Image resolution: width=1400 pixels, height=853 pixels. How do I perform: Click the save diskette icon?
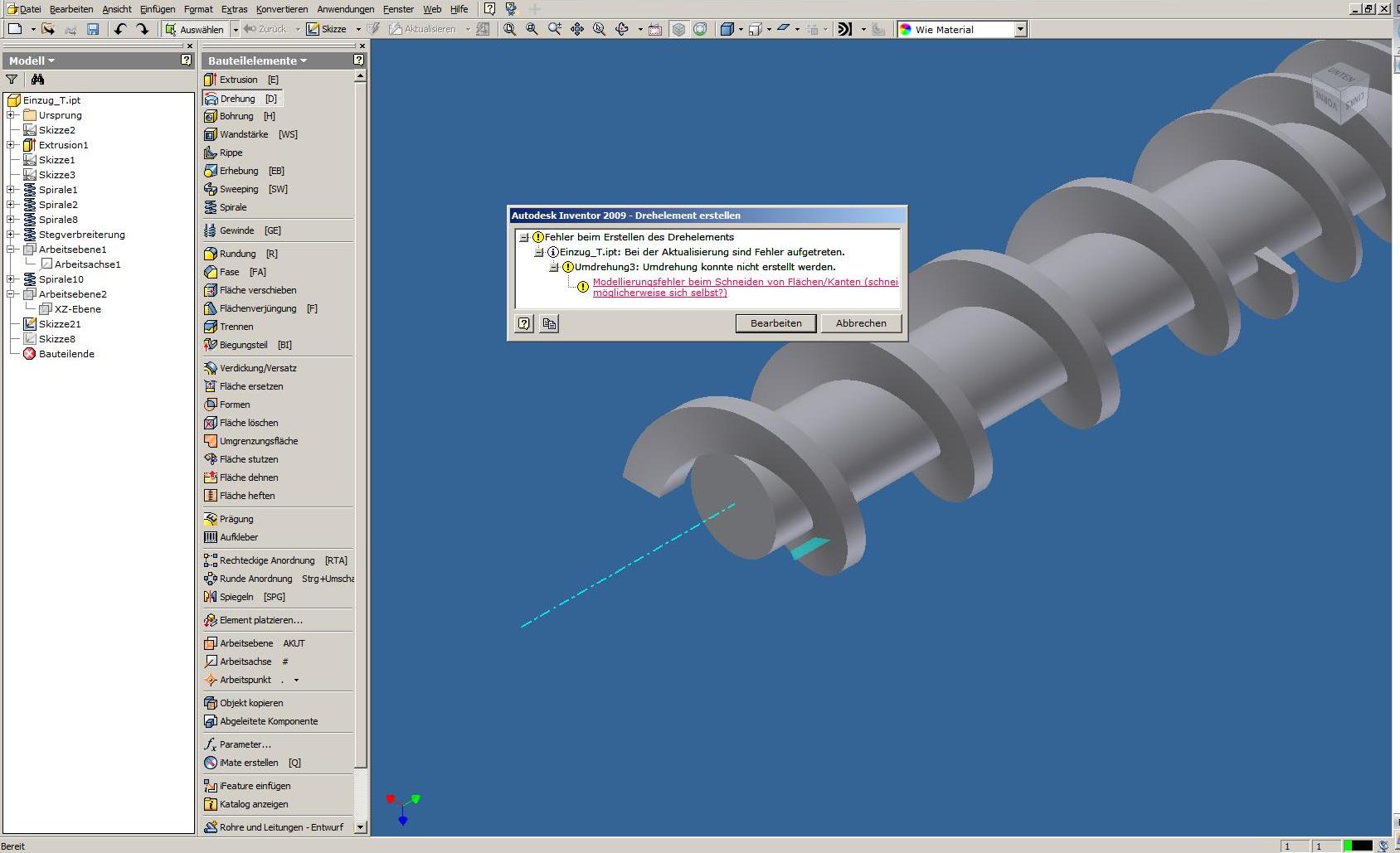(93, 29)
